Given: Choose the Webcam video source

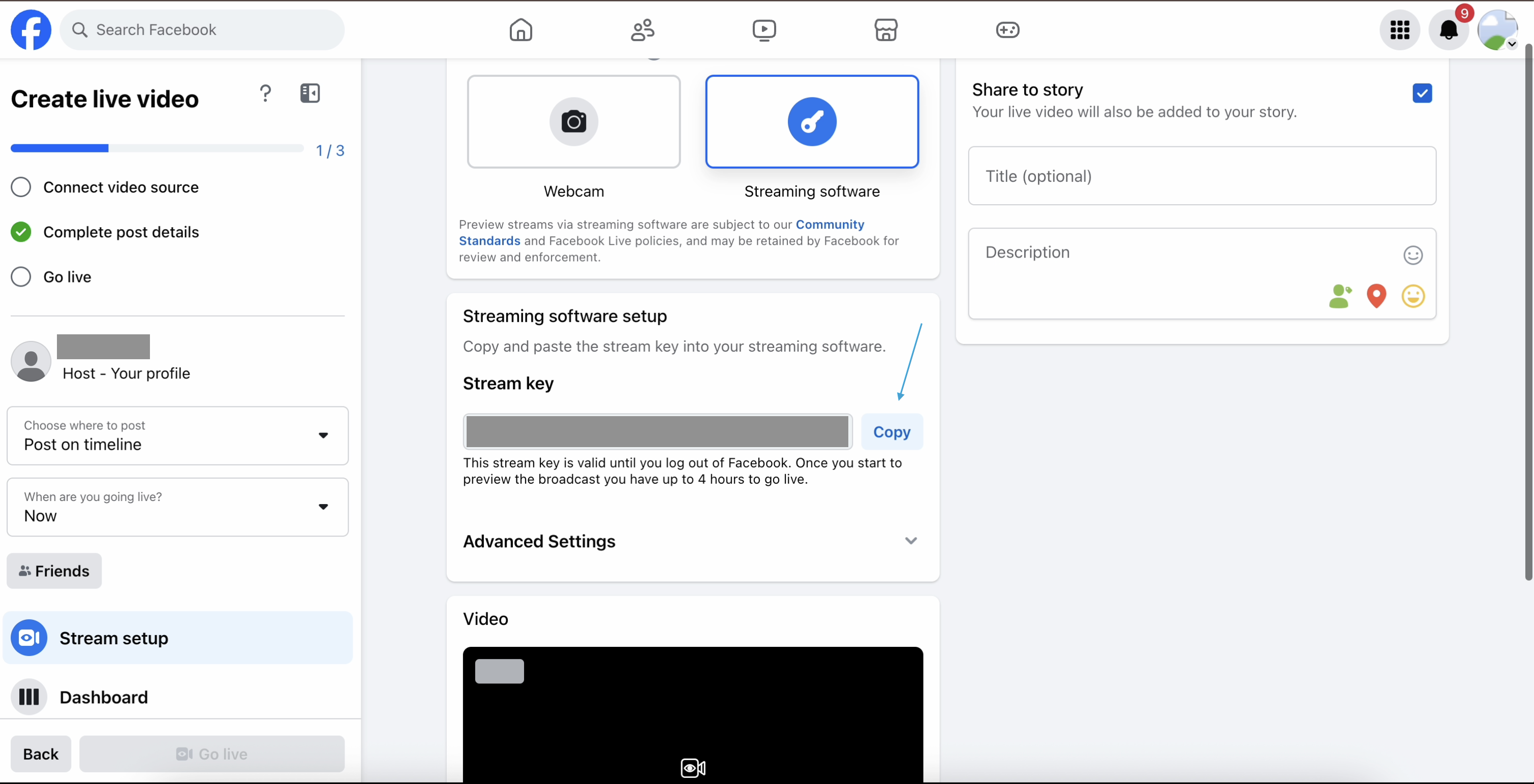Looking at the screenshot, I should 573,121.
